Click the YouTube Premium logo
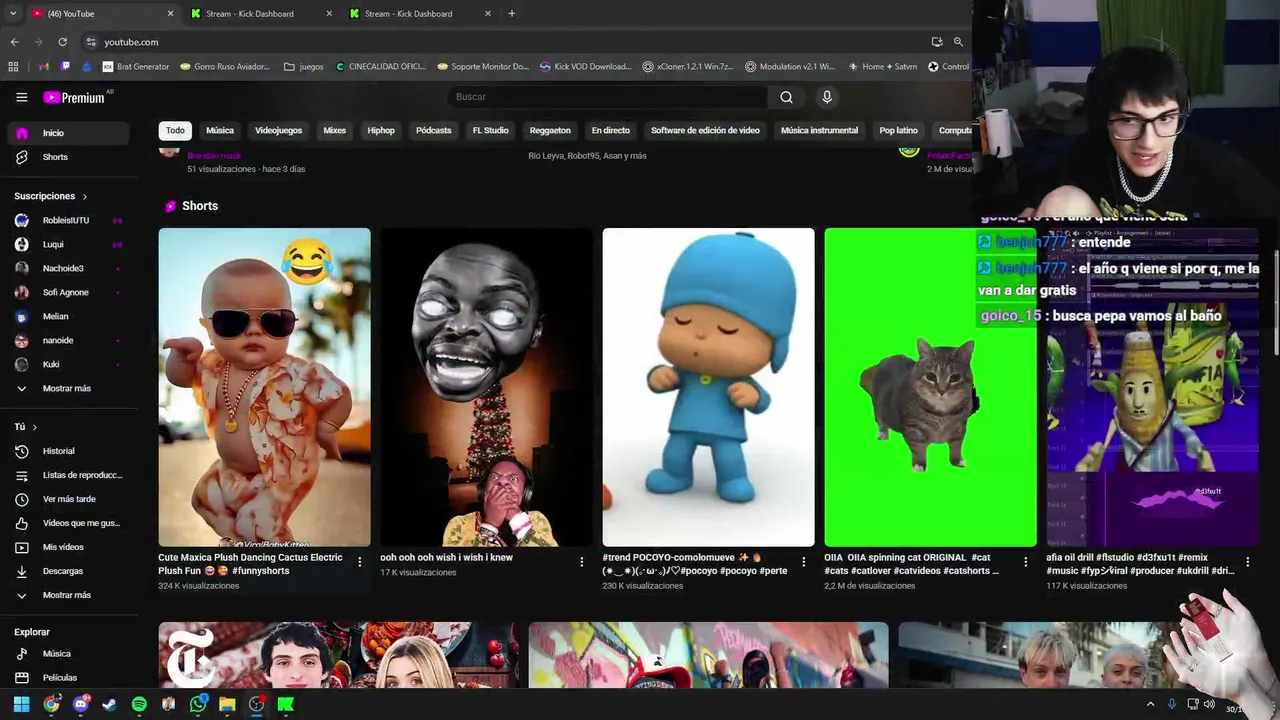This screenshot has width=1280, height=720. (x=74, y=97)
